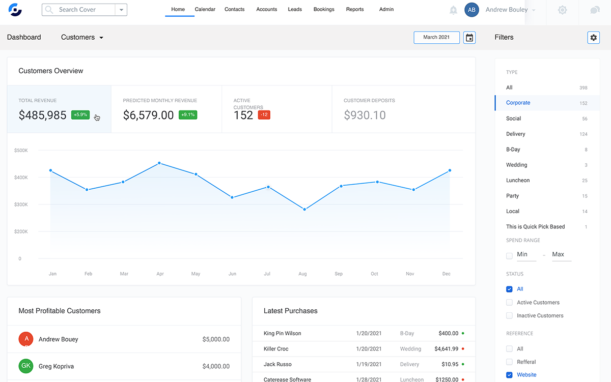The image size is (611, 382).
Task: Filter by Delivery type
Action: coord(546,134)
